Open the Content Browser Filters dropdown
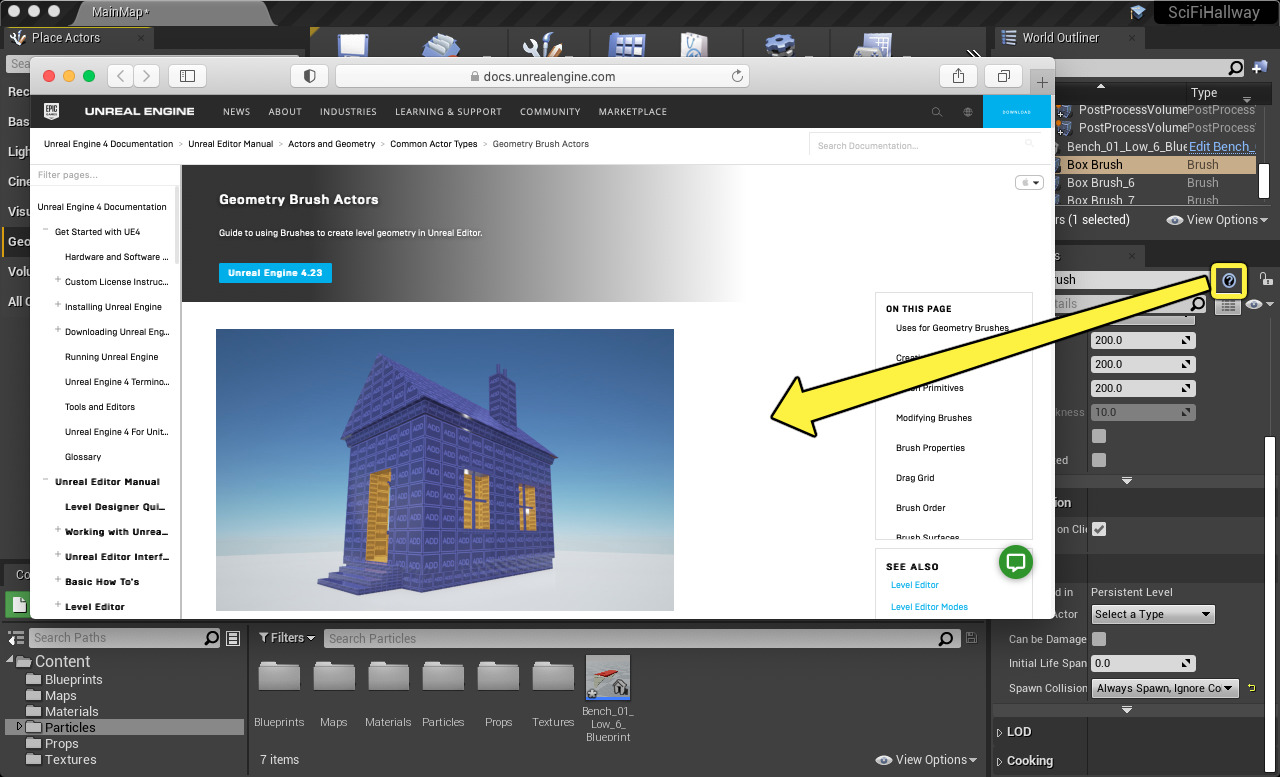 (x=286, y=638)
